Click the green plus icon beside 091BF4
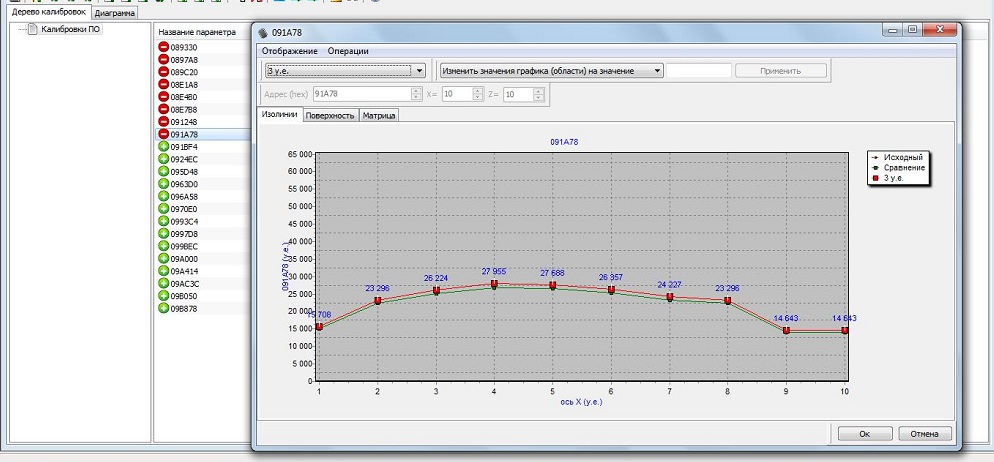Viewport: 994px width, 462px height. tap(164, 147)
